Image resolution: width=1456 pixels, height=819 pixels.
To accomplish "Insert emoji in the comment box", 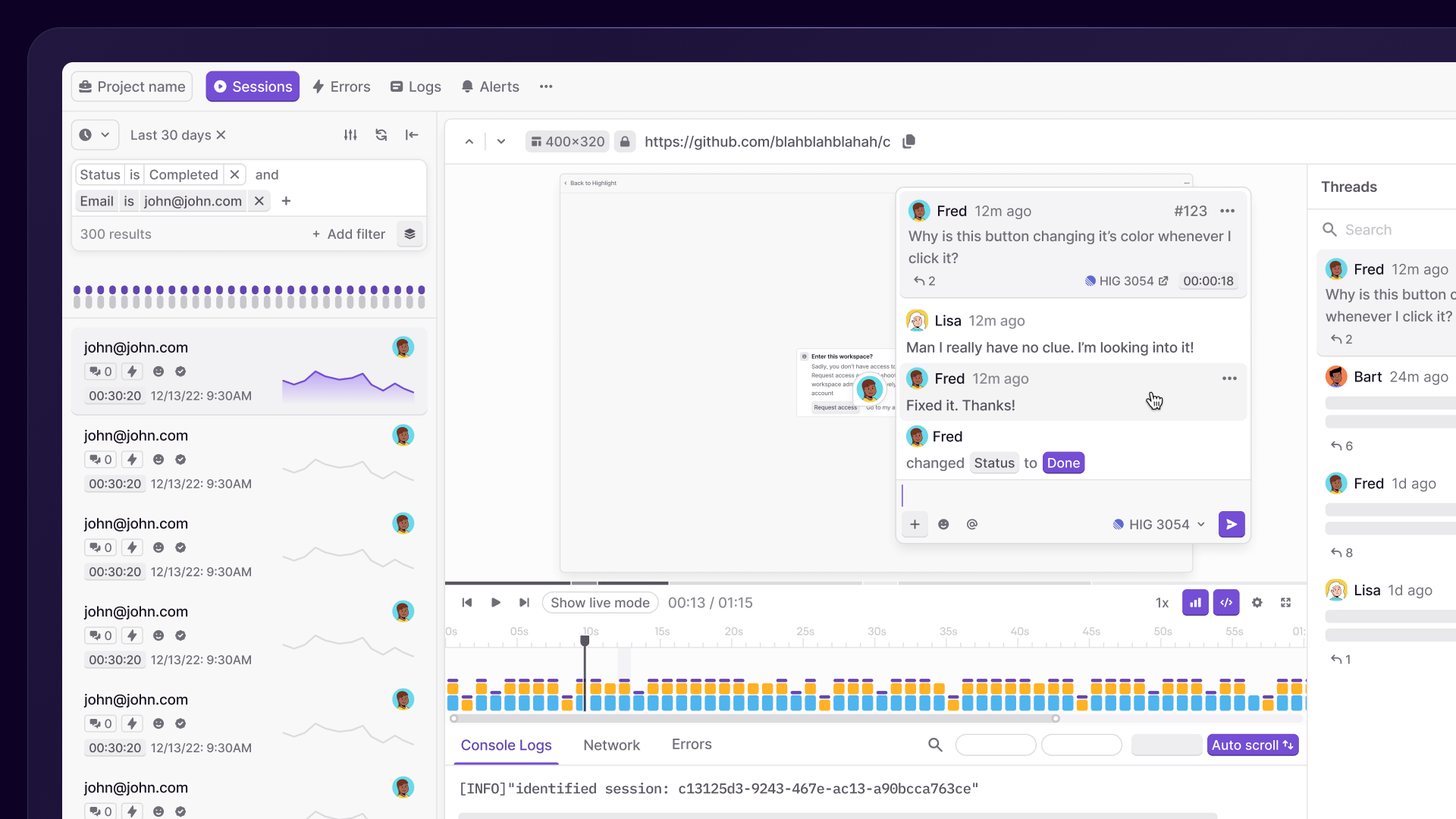I will point(943,524).
